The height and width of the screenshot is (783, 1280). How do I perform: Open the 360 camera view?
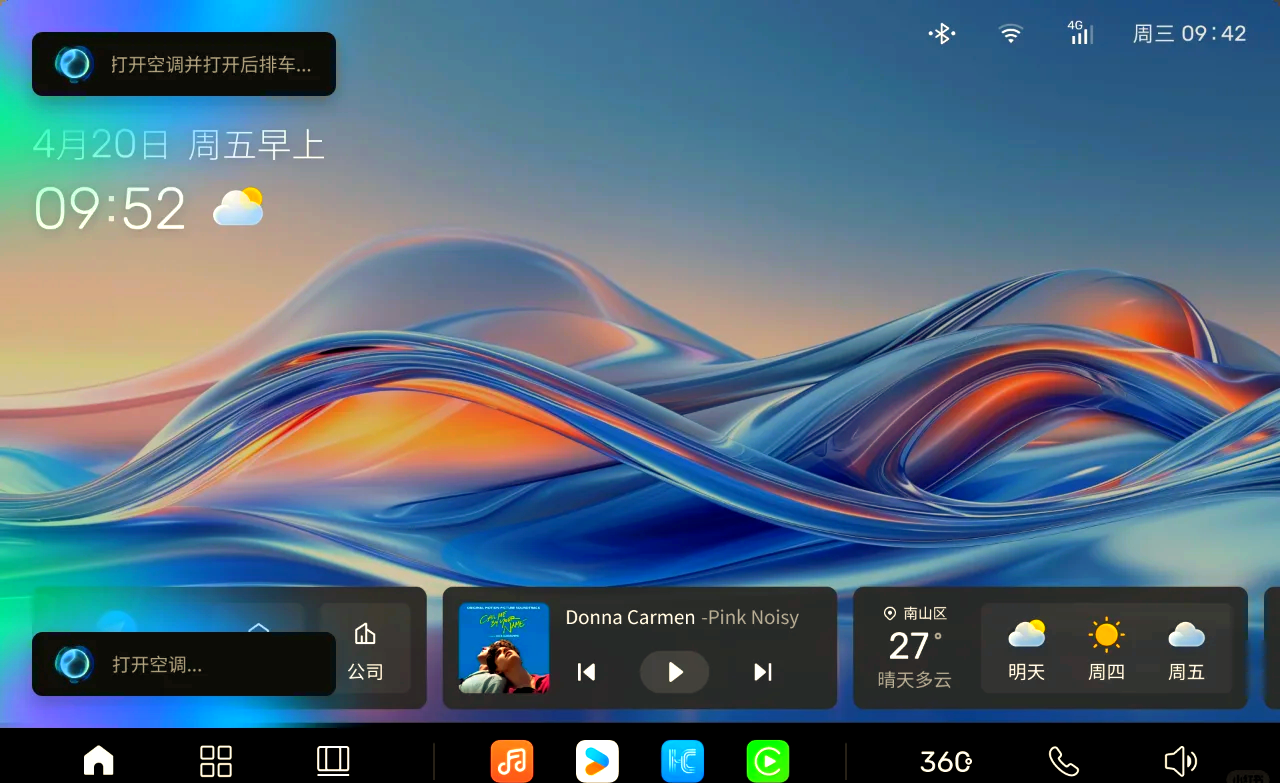point(945,761)
